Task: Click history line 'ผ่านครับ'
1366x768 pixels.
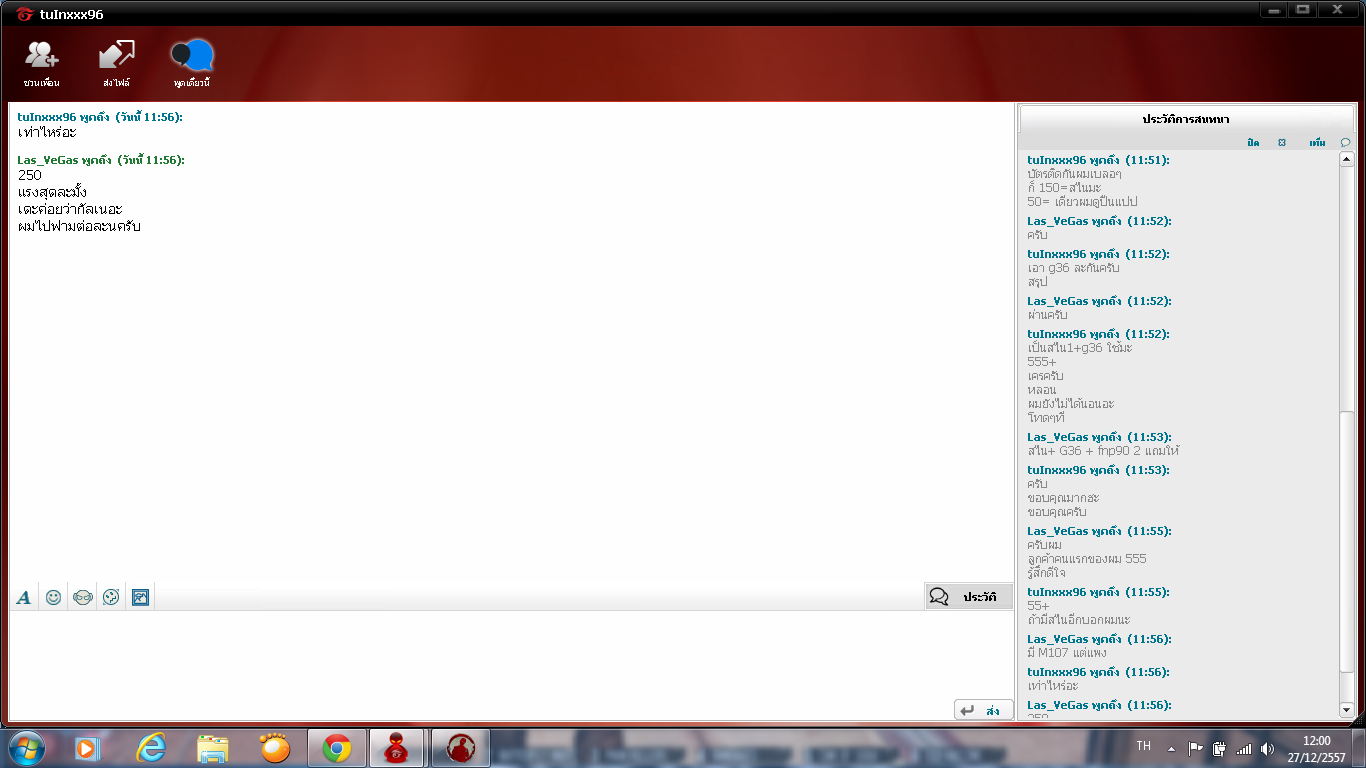Action: point(1047,315)
